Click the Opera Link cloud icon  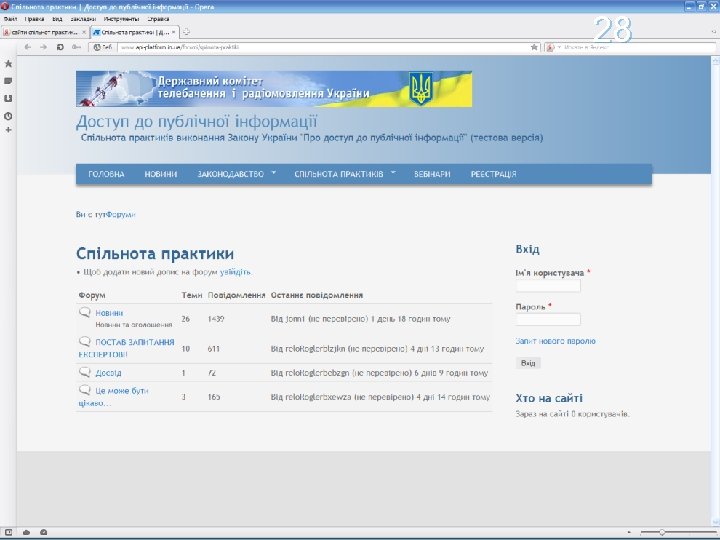click(x=27, y=532)
